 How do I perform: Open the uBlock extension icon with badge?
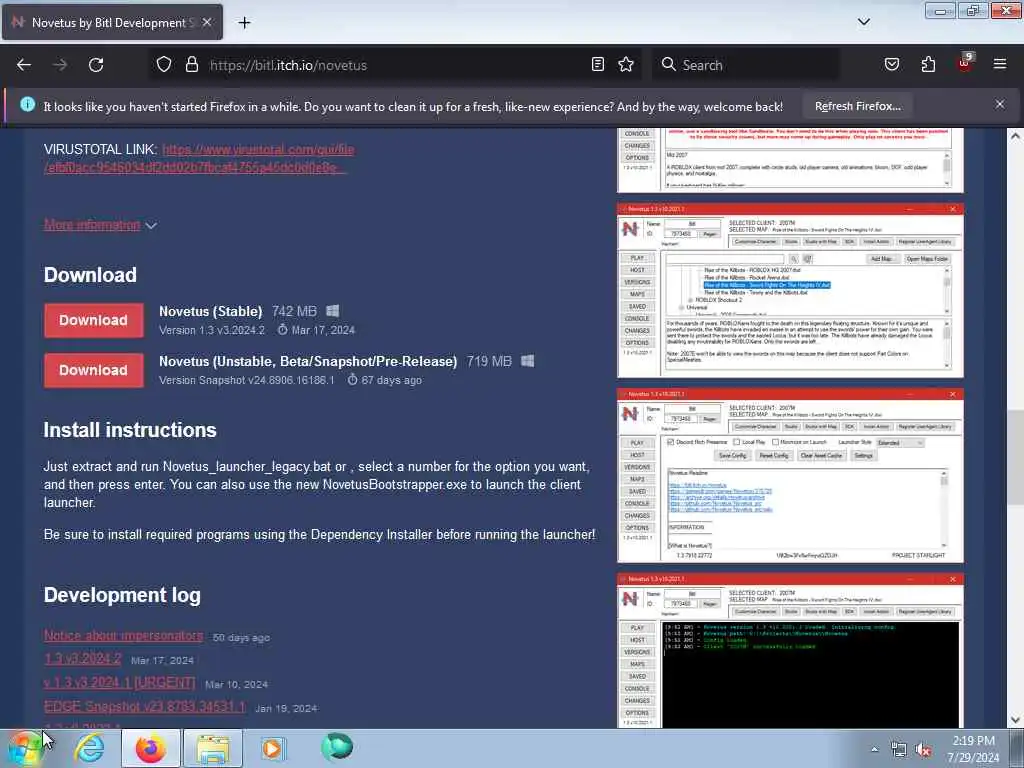(965, 63)
